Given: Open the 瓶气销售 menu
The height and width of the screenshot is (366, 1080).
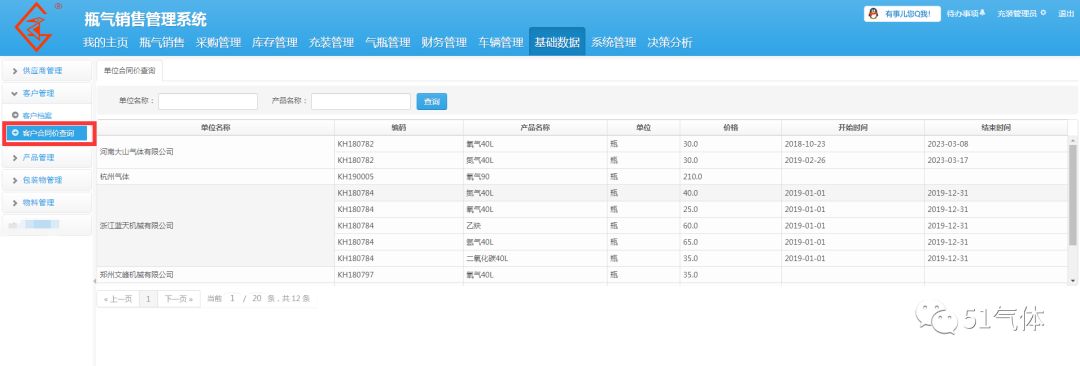Looking at the screenshot, I should 162,42.
